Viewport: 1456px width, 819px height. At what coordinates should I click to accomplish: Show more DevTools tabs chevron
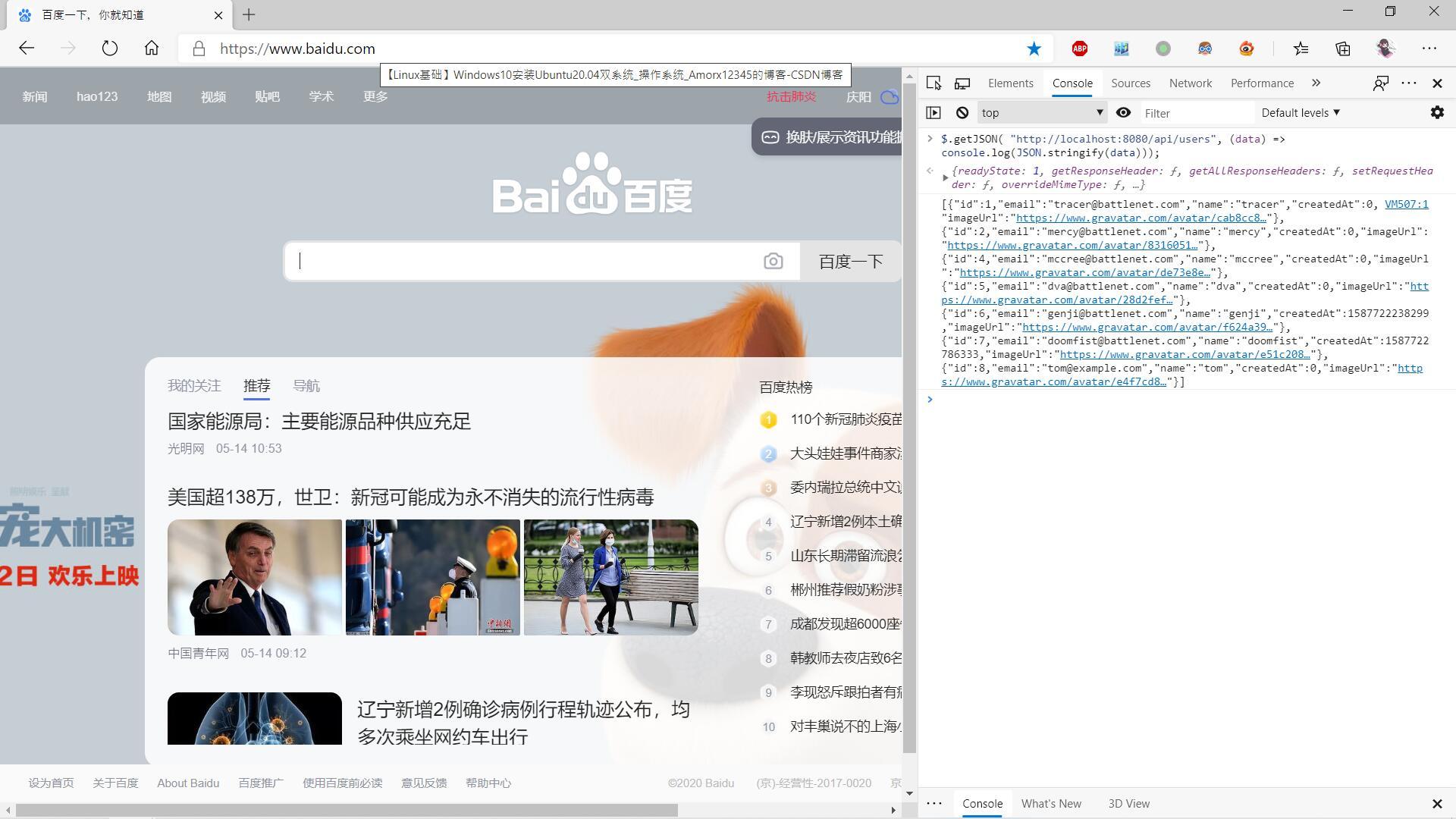point(1316,83)
